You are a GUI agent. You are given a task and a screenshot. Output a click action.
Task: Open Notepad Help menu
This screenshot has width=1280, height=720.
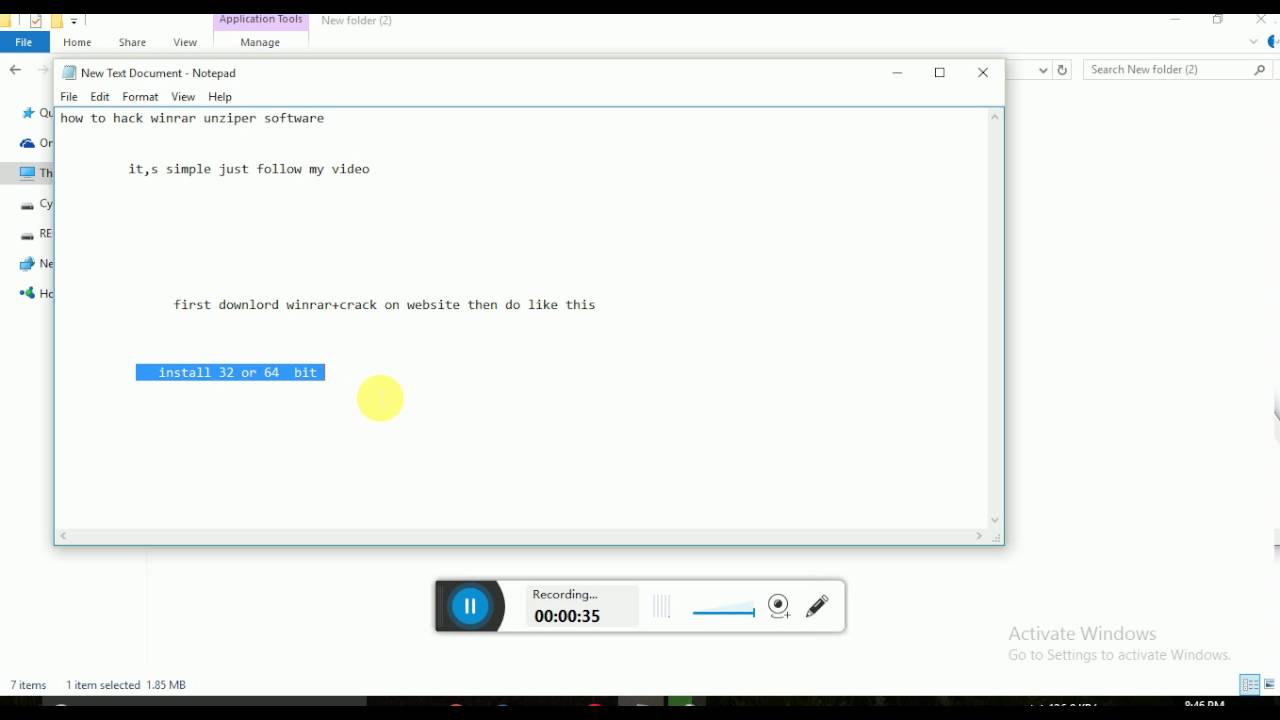point(220,97)
